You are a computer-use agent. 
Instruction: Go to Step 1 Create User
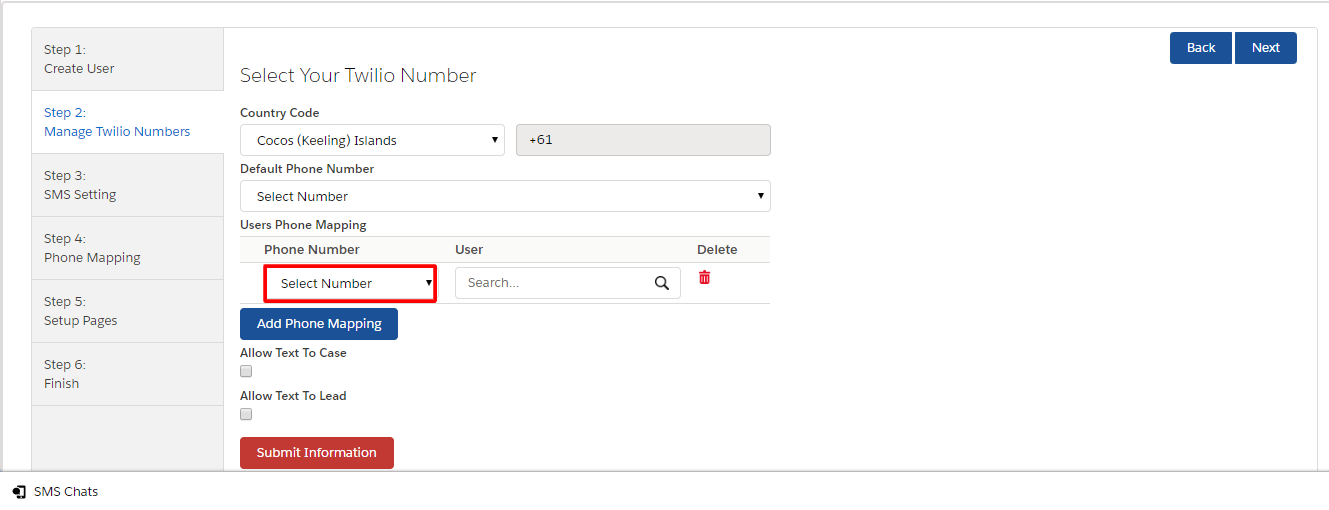pyautogui.click(x=128, y=59)
